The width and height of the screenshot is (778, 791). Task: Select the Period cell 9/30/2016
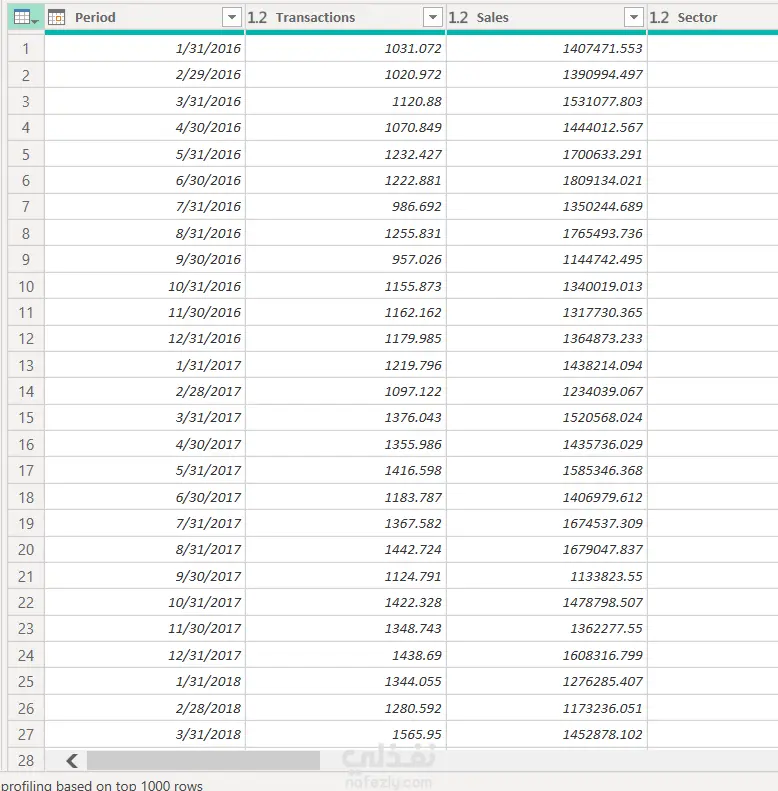[x=145, y=260]
